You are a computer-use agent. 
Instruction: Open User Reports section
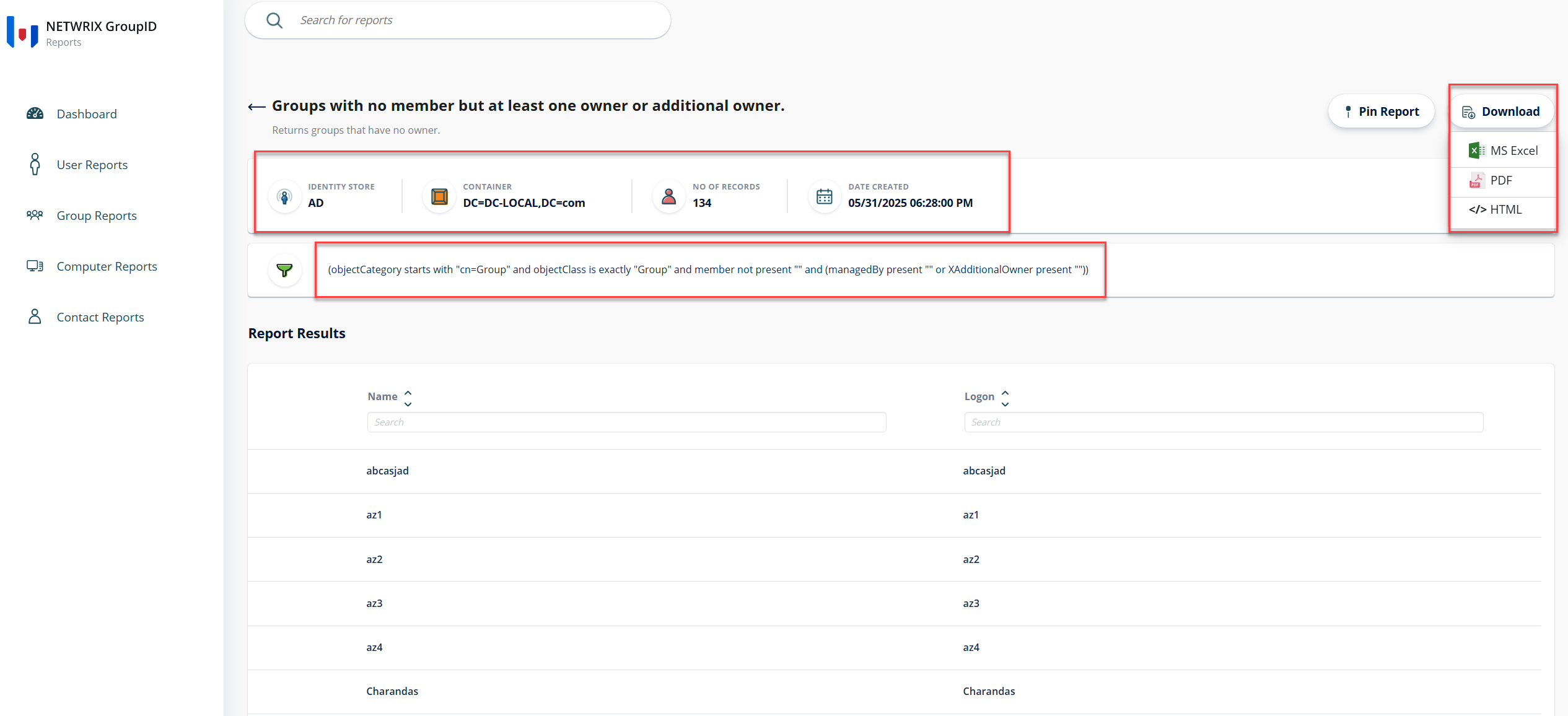click(x=92, y=165)
